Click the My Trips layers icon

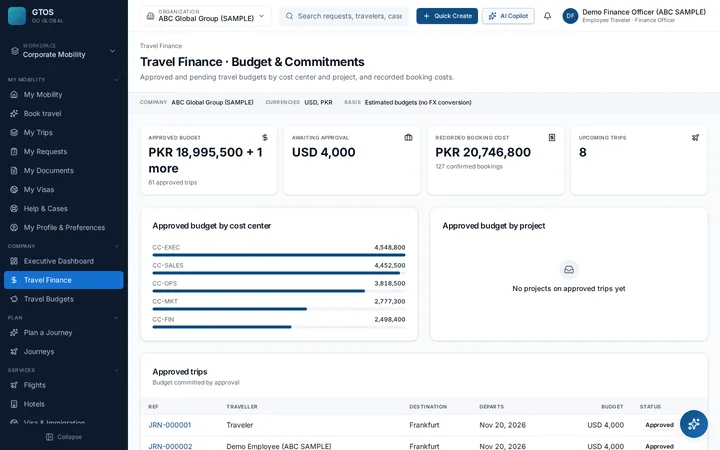click(x=14, y=133)
